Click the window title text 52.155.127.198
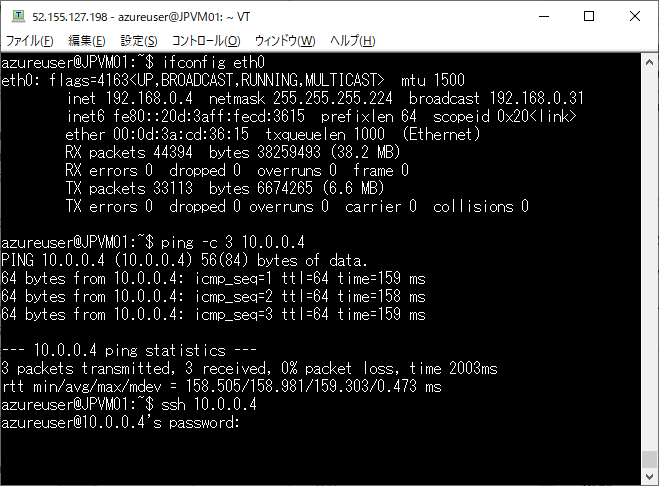659x486 pixels. (x=70, y=17)
